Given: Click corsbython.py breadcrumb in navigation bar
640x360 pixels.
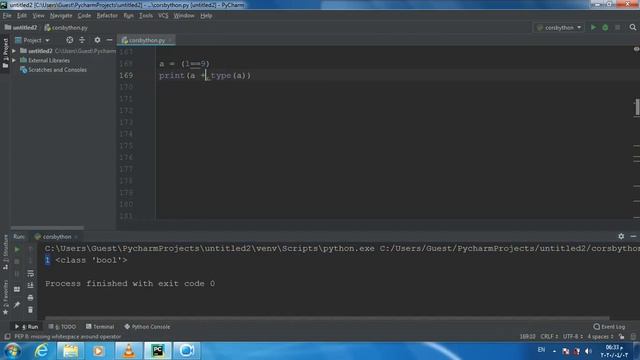Looking at the screenshot, I should 66,27.
